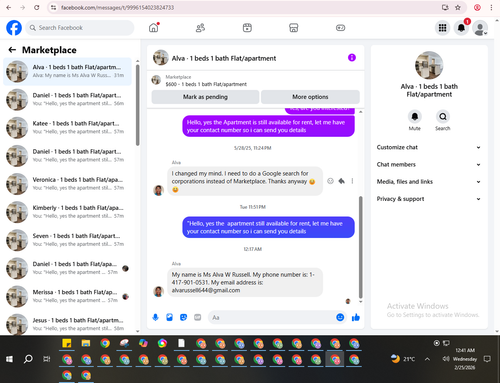500x383 pixels.
Task: Bookmark page with star icon
Action: [458, 7]
